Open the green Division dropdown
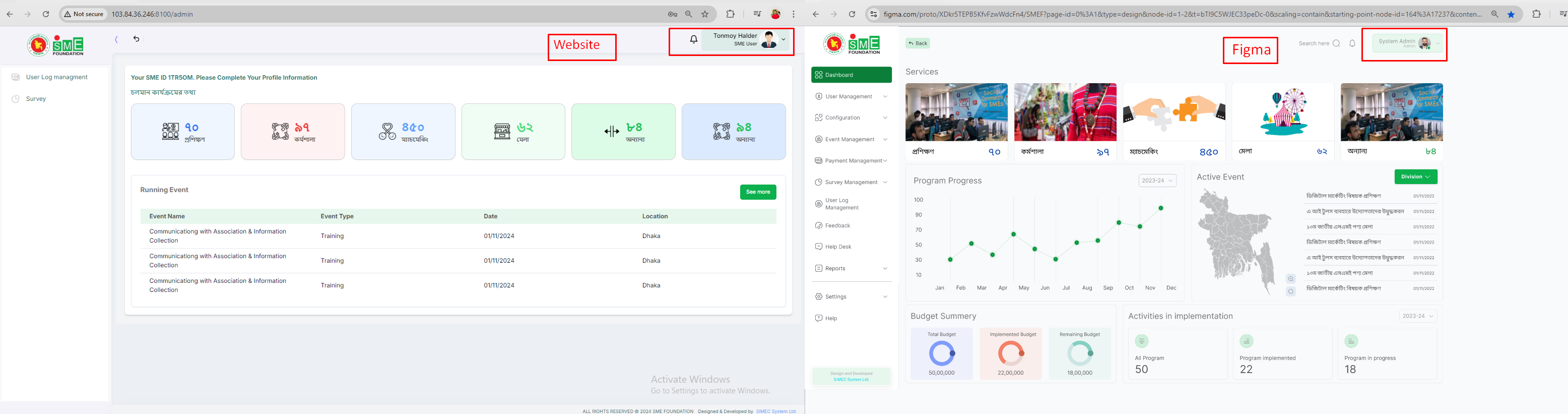1568x414 pixels. point(1416,176)
